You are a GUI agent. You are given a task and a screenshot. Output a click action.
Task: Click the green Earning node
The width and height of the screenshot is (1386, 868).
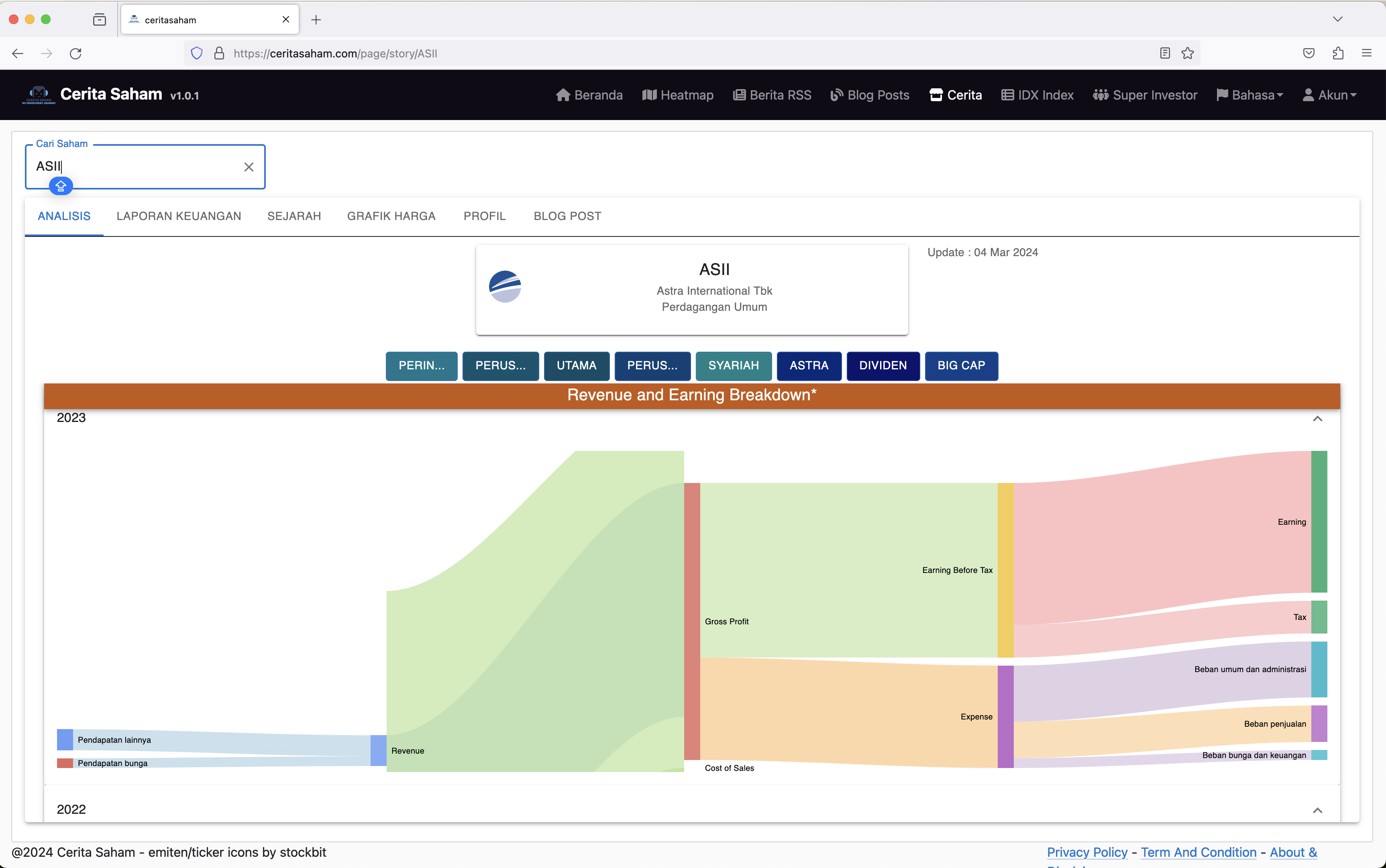(x=1319, y=521)
